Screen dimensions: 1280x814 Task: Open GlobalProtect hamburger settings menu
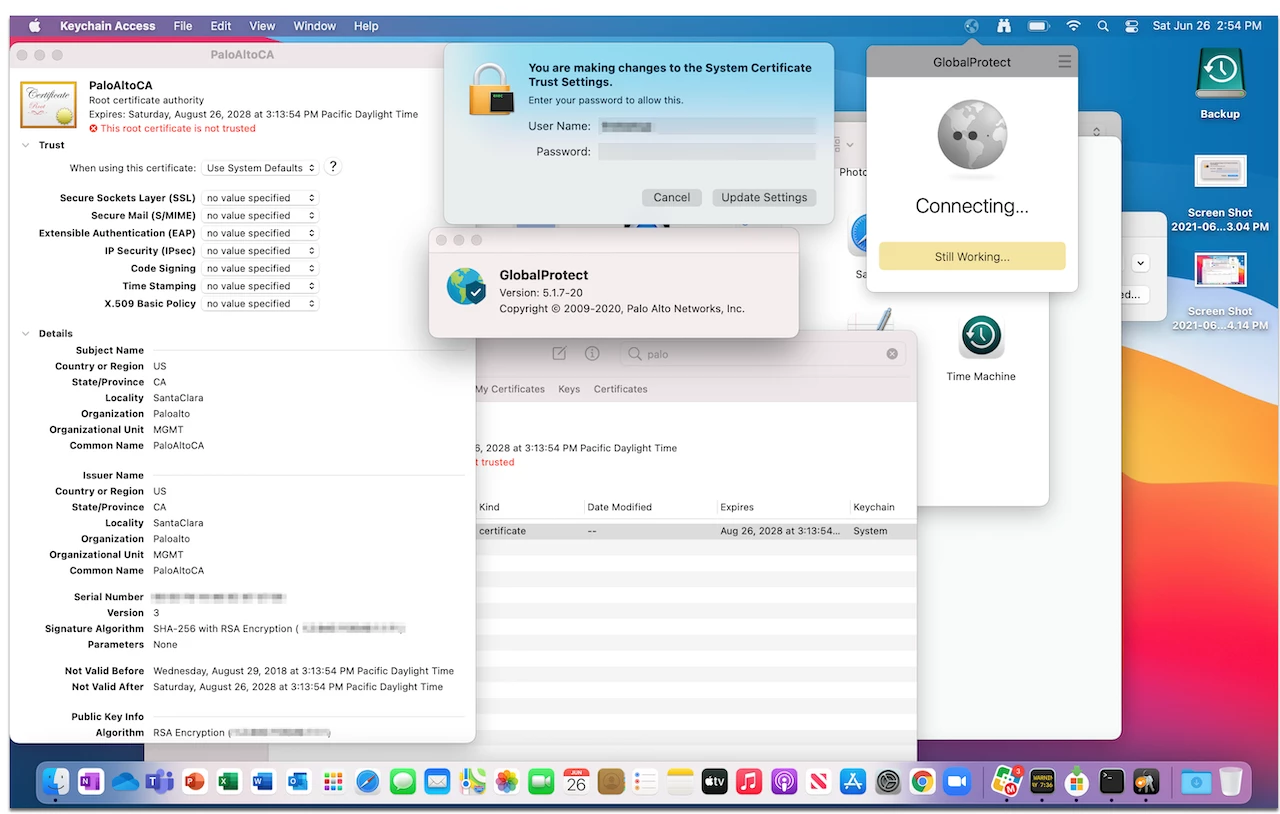[1064, 62]
